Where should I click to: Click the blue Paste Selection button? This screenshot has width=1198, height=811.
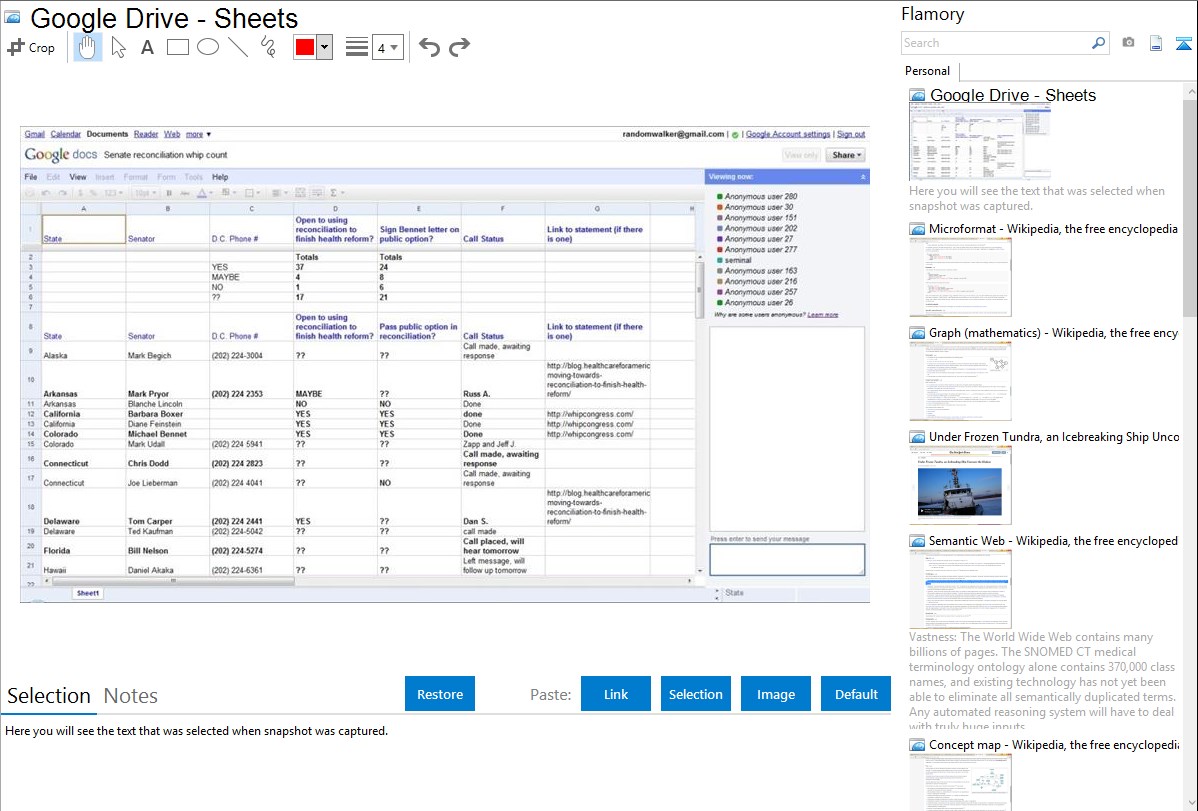[696, 694]
